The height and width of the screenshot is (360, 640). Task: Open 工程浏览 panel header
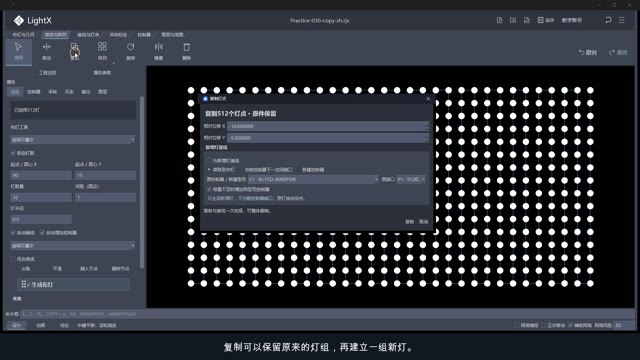(x=47, y=73)
